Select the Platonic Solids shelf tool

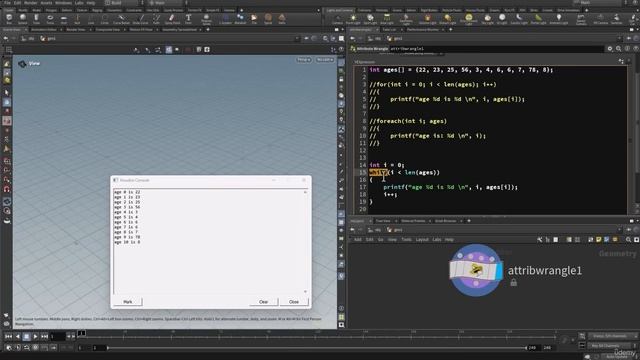[x=207, y=19]
